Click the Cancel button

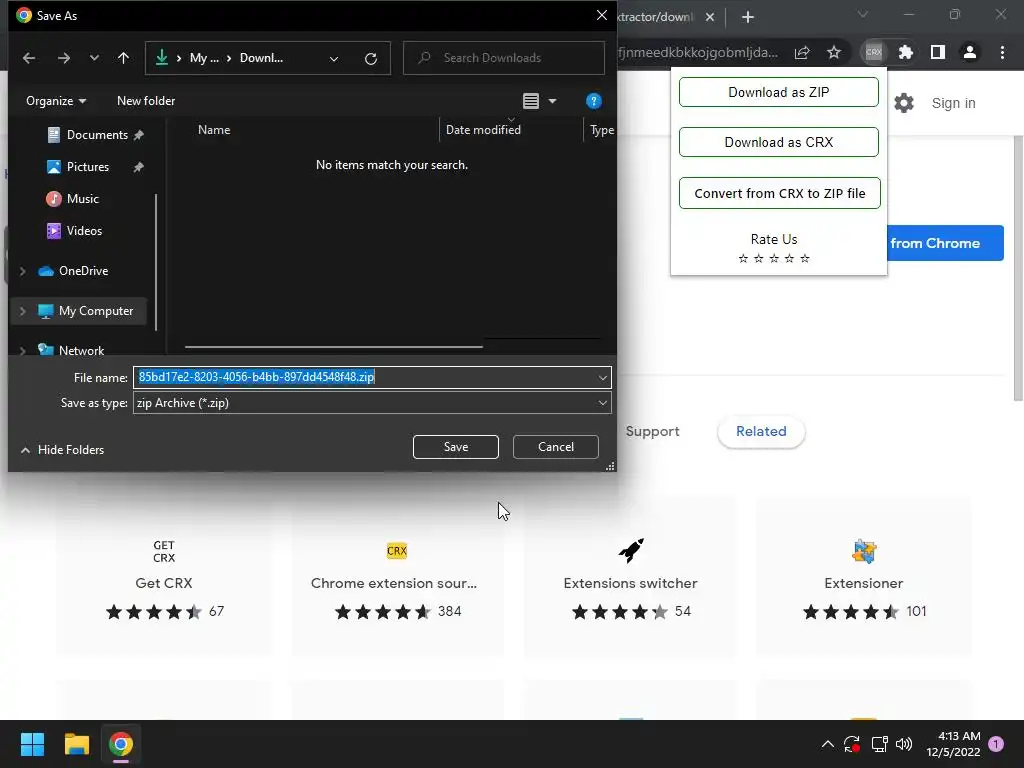click(556, 447)
